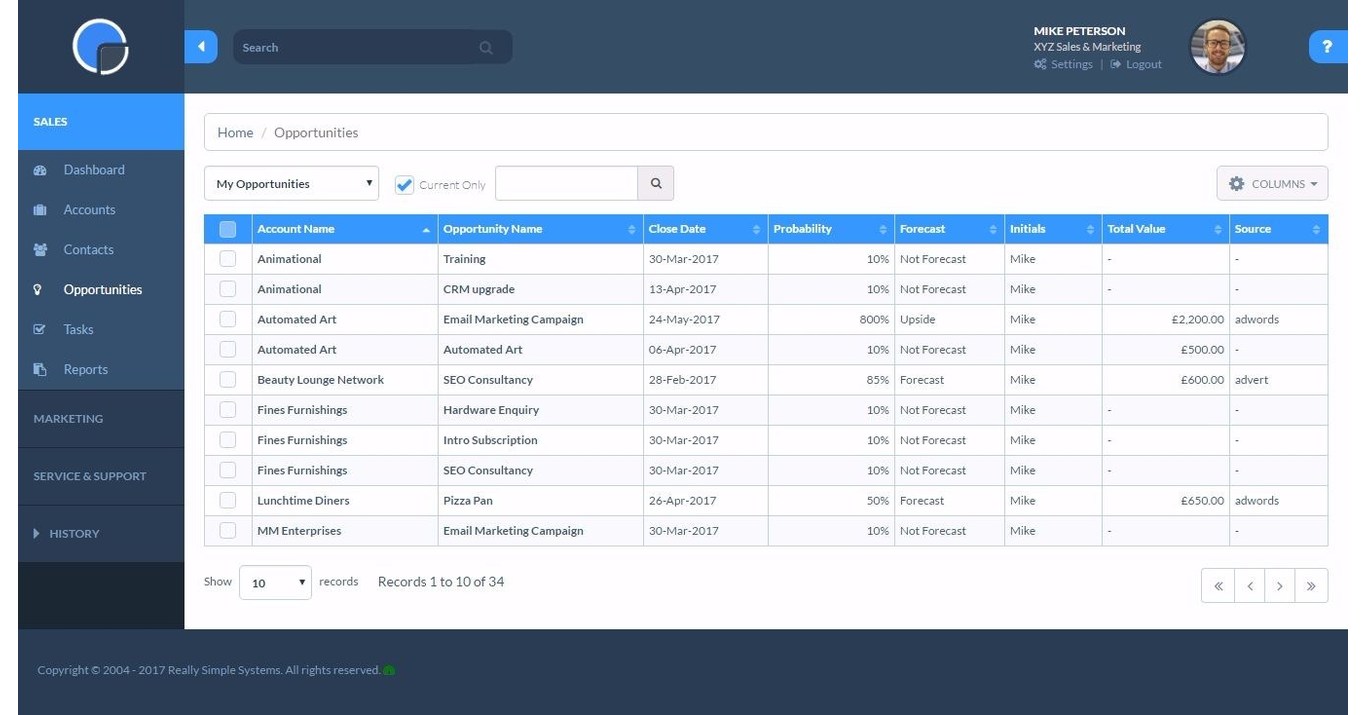Open Contacts using its sidebar icon

tap(40, 249)
